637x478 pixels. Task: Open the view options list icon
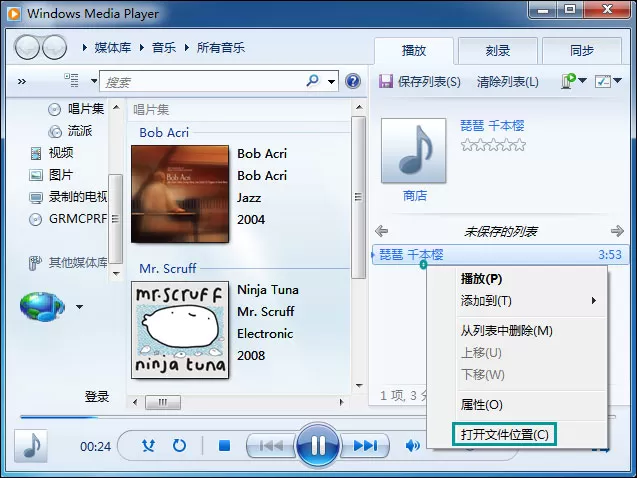tap(71, 80)
